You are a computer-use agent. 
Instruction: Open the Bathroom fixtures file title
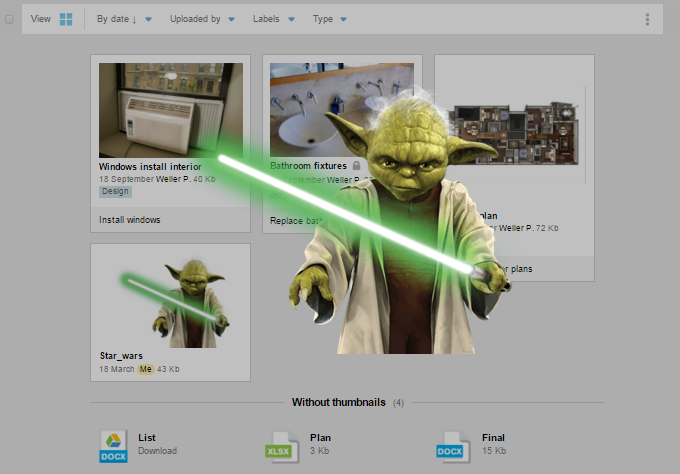coord(308,166)
